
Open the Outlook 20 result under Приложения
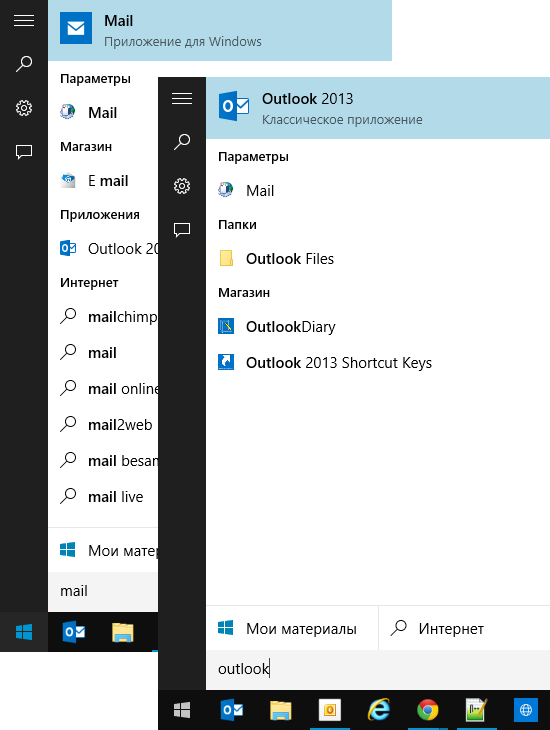click(x=103, y=249)
